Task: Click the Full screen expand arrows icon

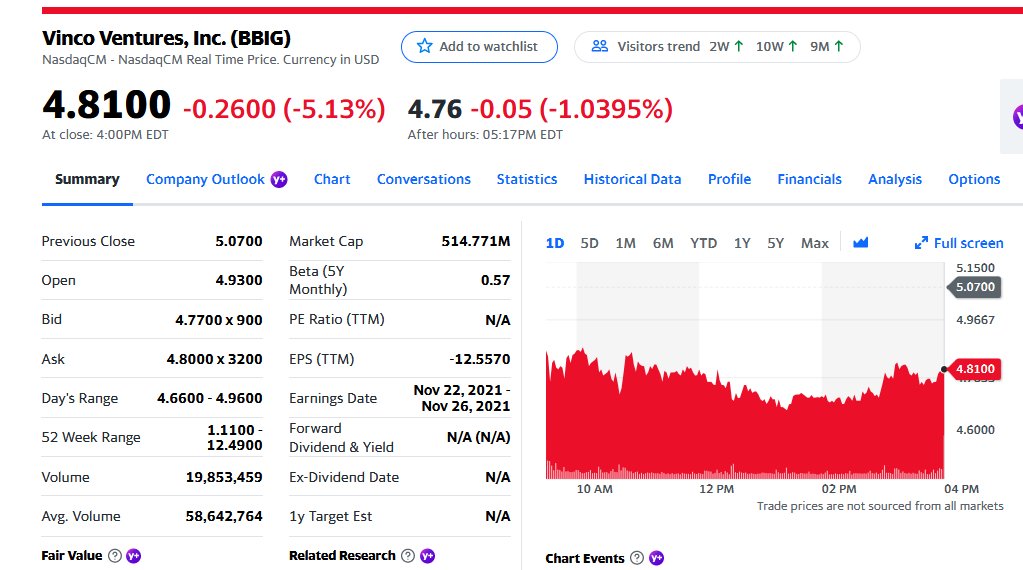Action: point(921,243)
